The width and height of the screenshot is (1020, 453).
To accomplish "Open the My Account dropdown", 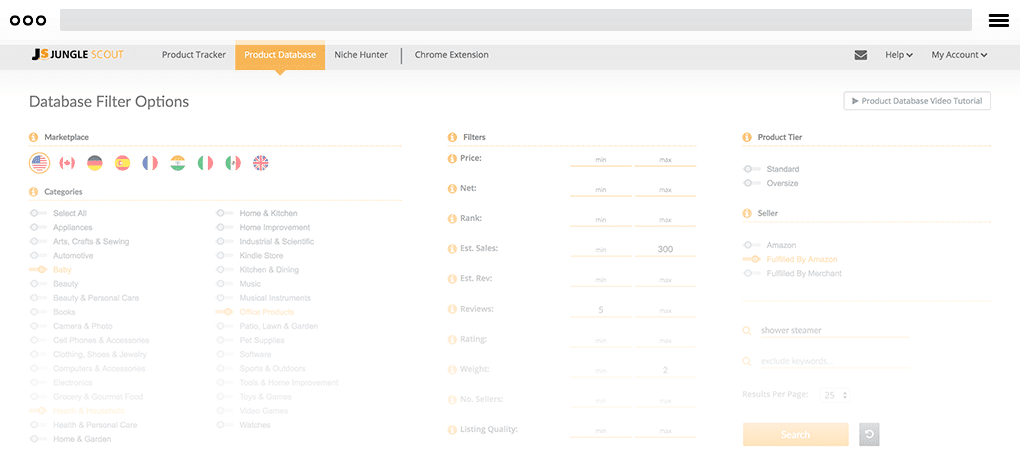I will click(x=959, y=55).
